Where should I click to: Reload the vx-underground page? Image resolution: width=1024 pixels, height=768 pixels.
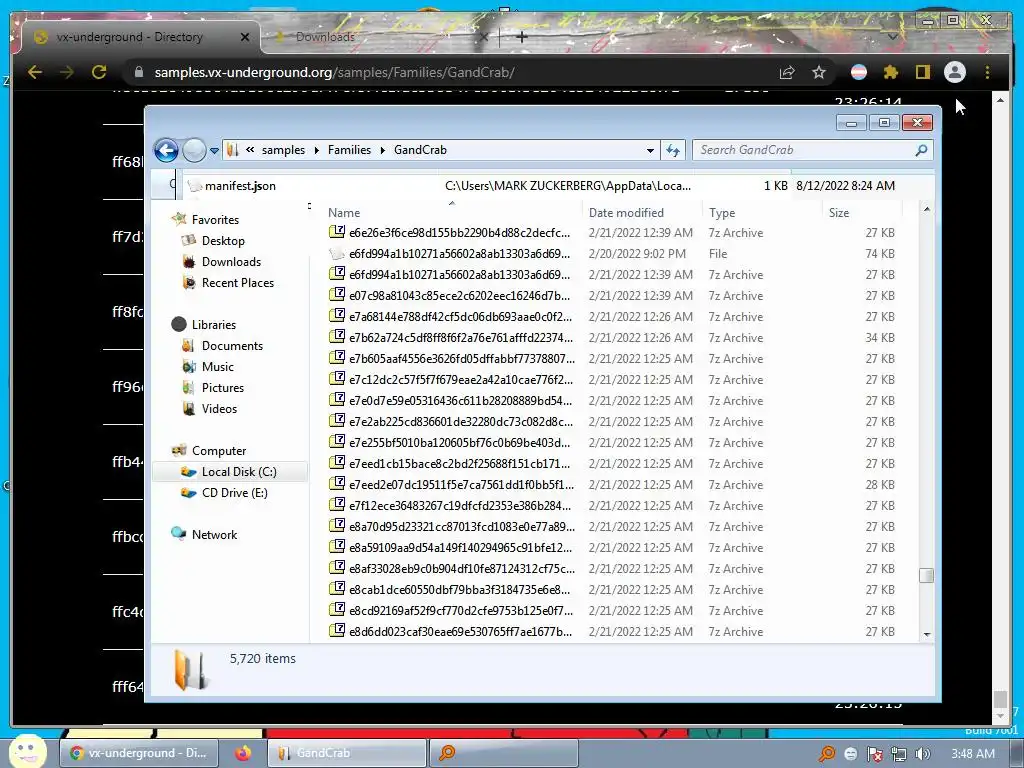click(99, 72)
